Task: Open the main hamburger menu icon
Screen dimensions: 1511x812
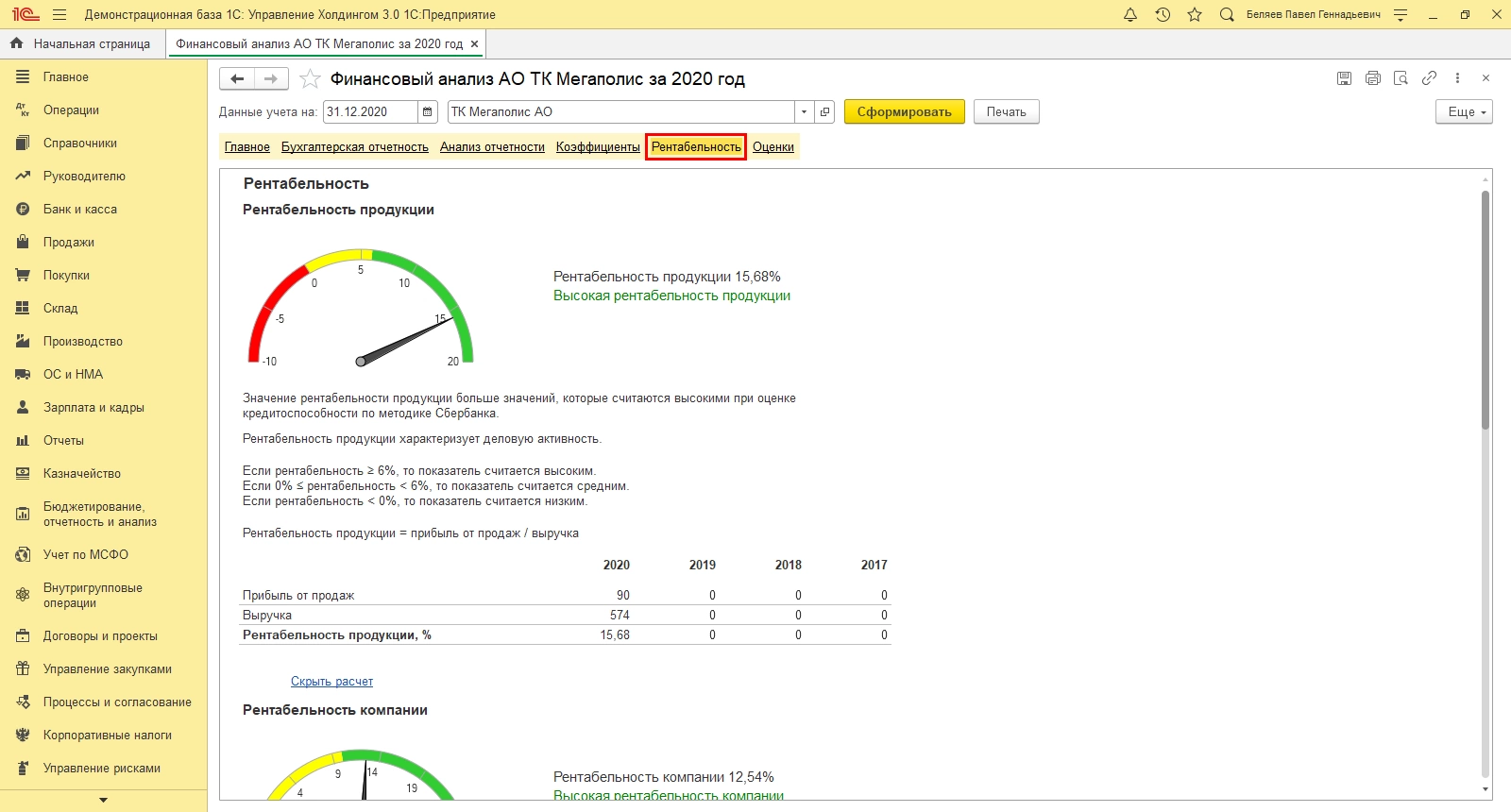Action: click(59, 14)
